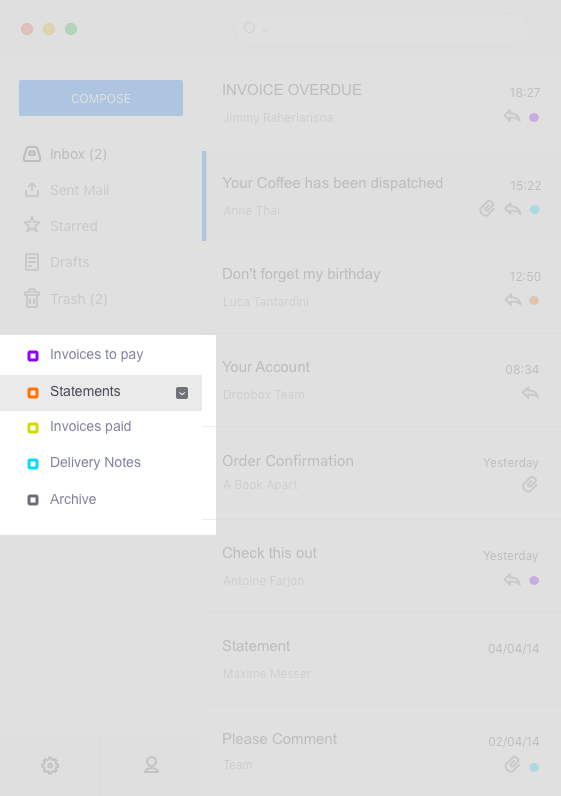The image size is (561, 796).
Task: Select the Archive label
Action: (x=101, y=500)
